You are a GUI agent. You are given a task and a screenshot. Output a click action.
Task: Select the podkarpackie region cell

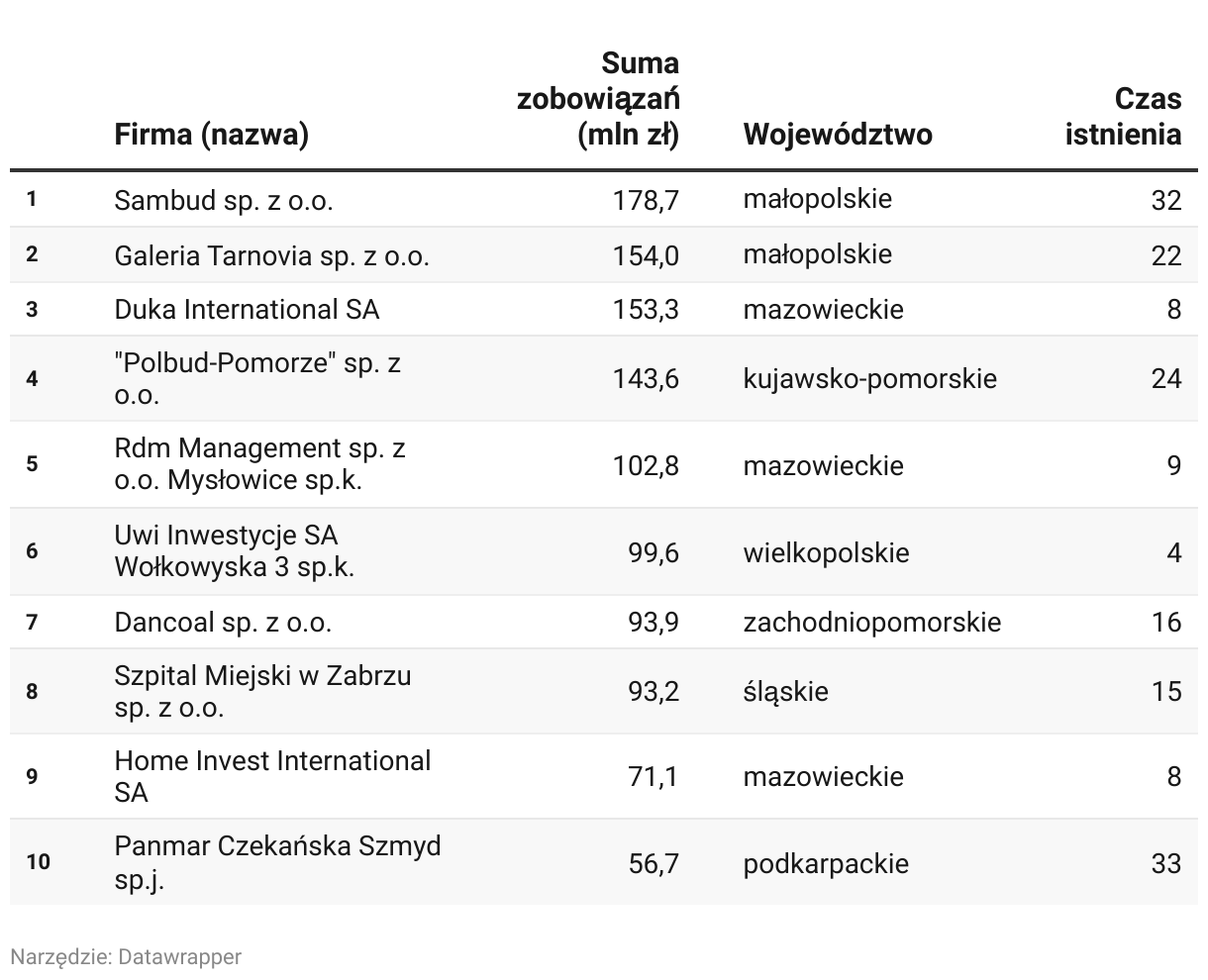point(826,863)
